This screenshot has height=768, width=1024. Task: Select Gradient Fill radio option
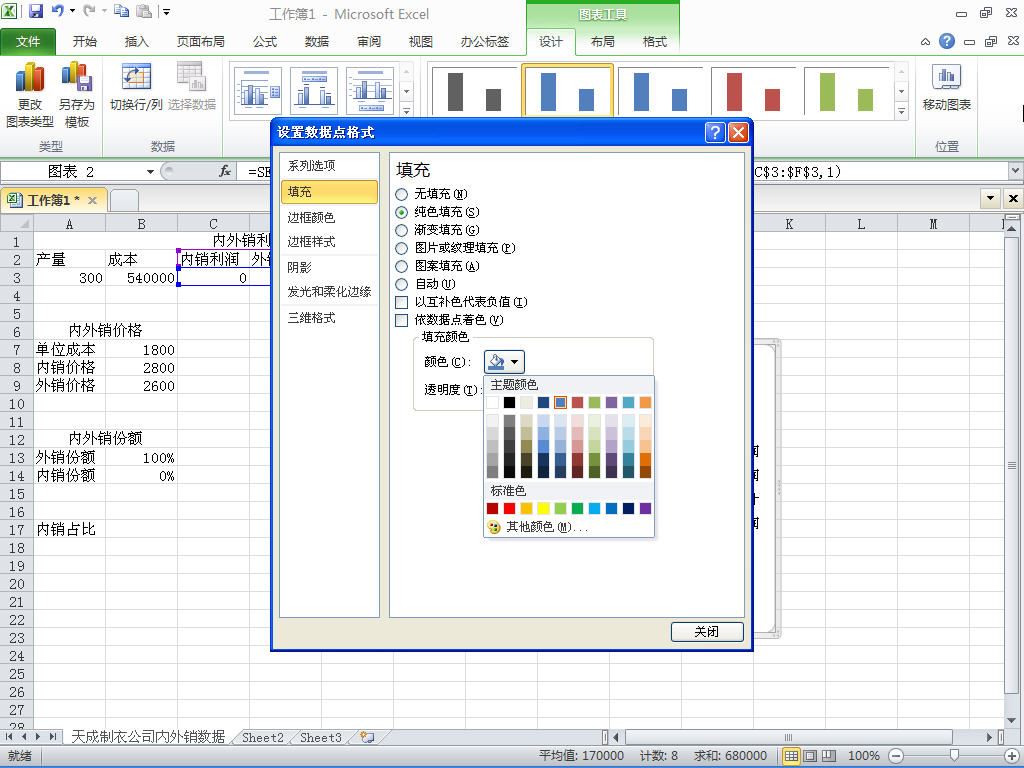(402, 230)
